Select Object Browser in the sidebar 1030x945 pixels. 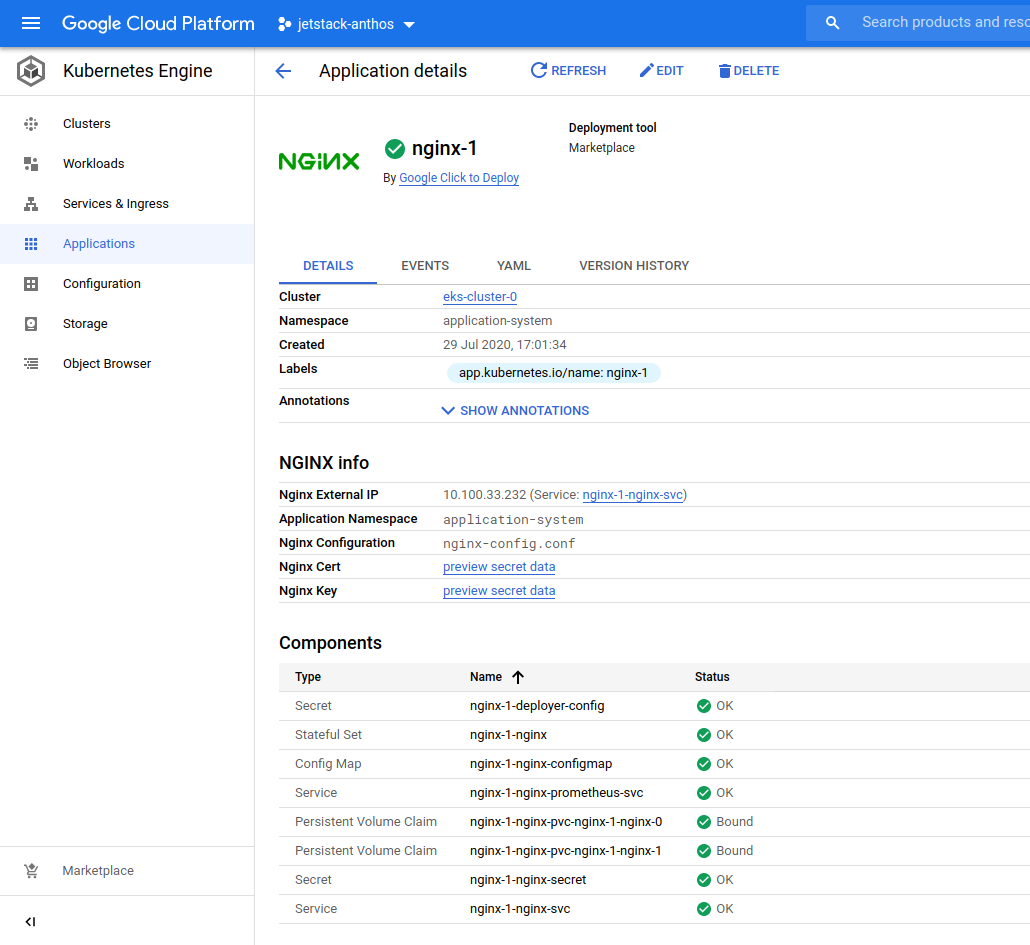click(104, 363)
